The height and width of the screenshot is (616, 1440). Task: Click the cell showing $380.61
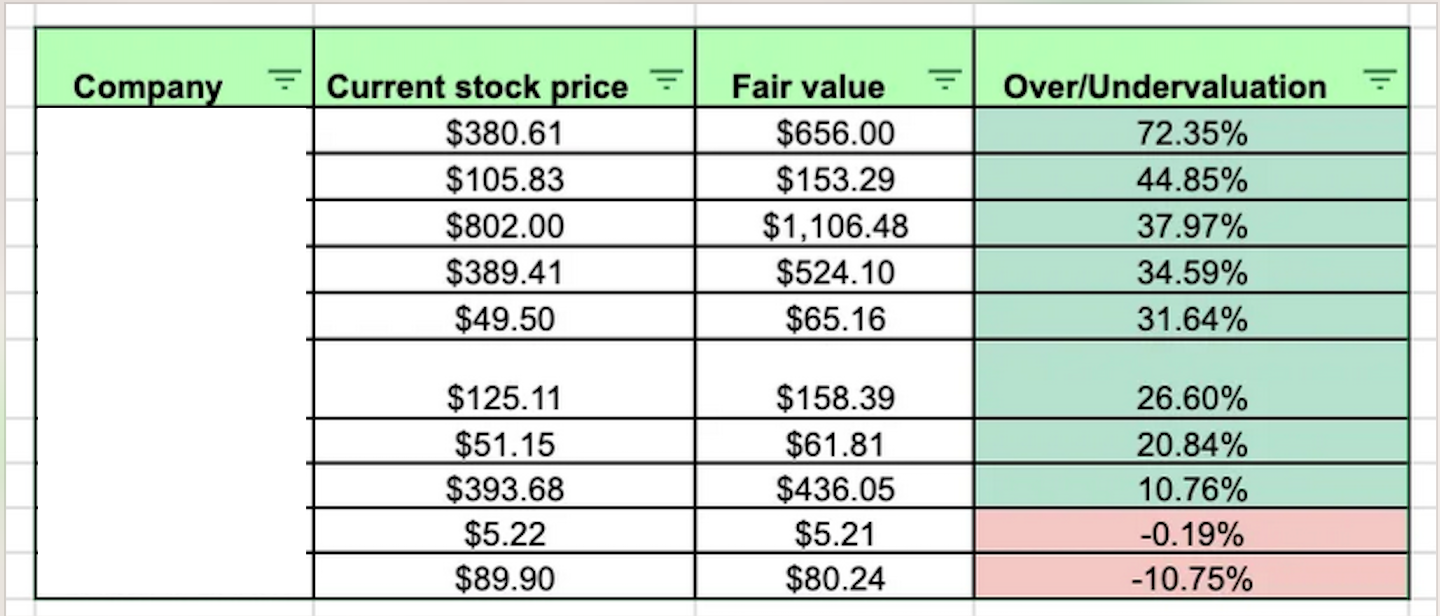[503, 132]
